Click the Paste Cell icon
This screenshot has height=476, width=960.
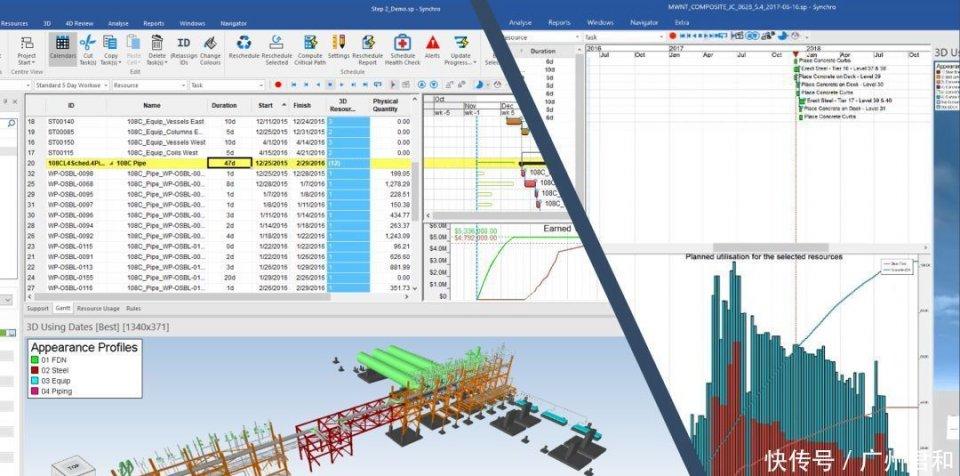coord(133,43)
